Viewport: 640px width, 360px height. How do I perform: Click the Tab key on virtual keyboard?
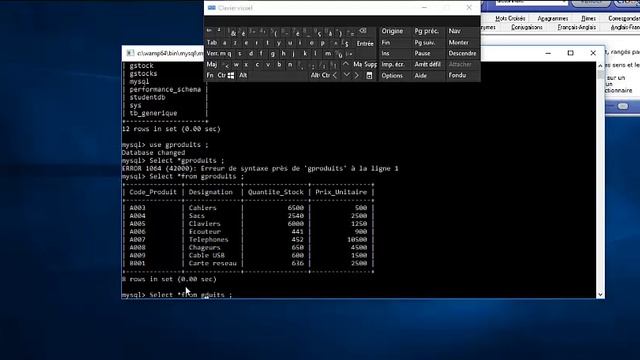(x=212, y=42)
